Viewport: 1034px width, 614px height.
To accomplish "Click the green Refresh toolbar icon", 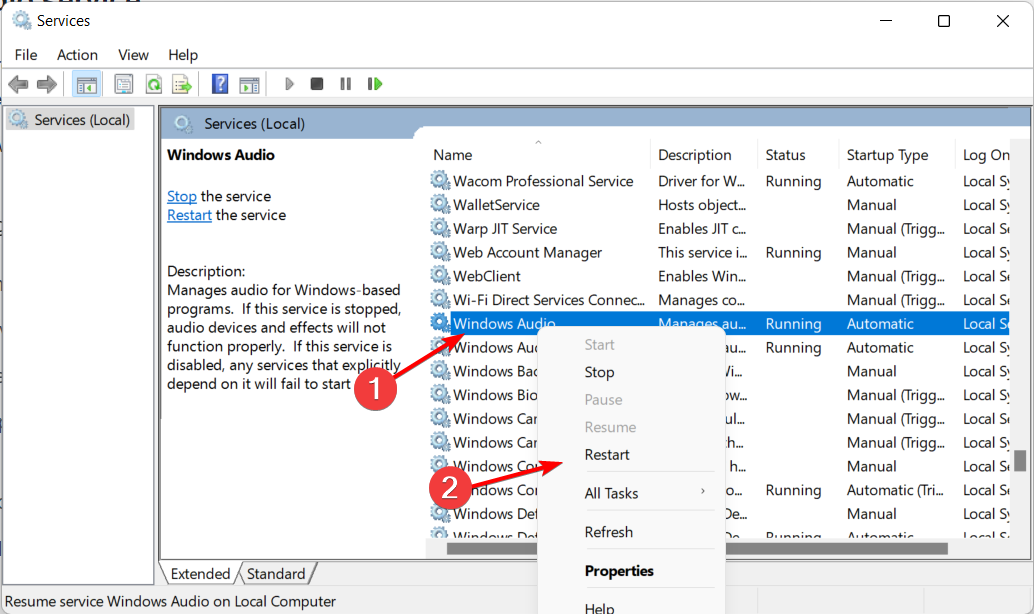I will 154,84.
